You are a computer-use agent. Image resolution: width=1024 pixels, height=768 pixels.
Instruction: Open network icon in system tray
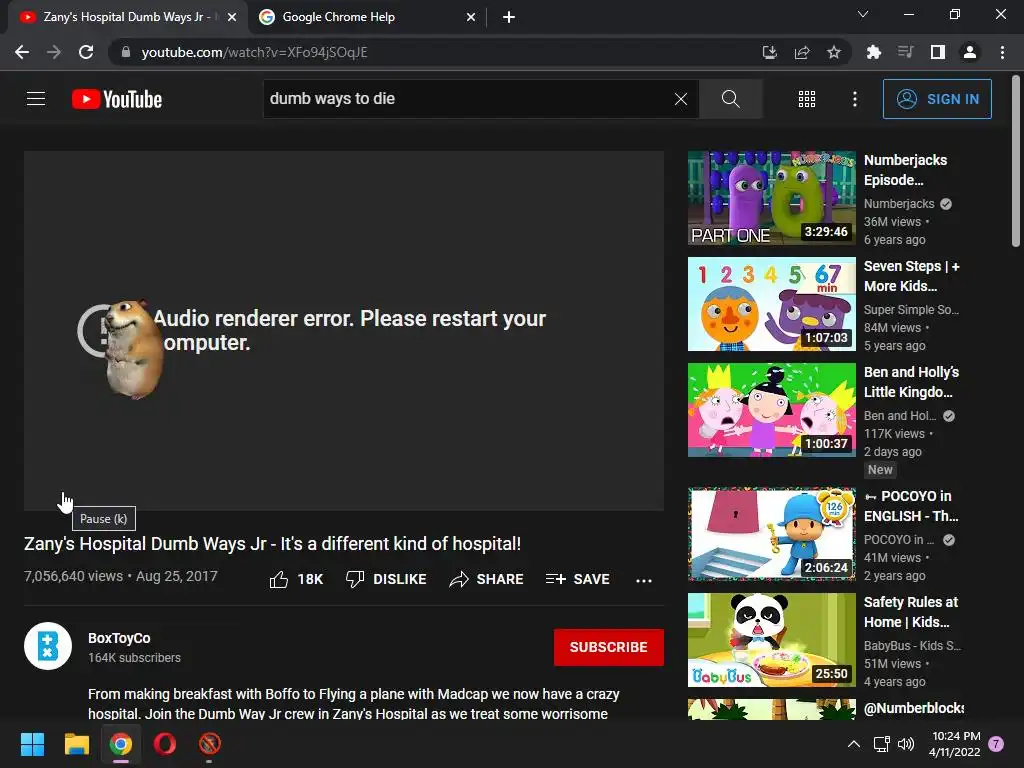pyautogui.click(x=882, y=744)
